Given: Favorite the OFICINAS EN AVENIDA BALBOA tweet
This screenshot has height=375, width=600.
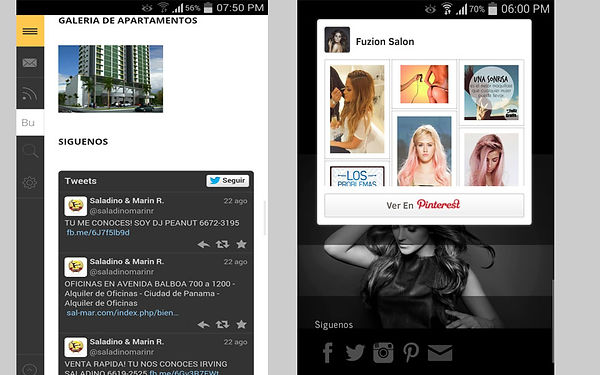Looking at the screenshot, I should 241,324.
